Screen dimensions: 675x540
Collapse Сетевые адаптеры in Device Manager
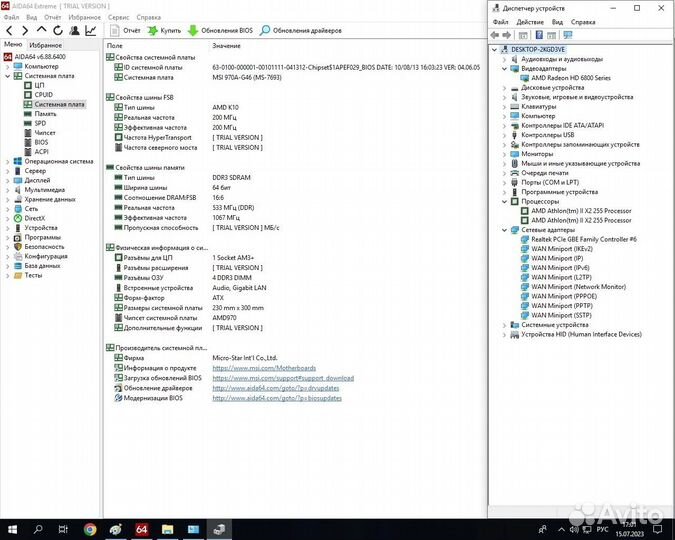coord(505,230)
